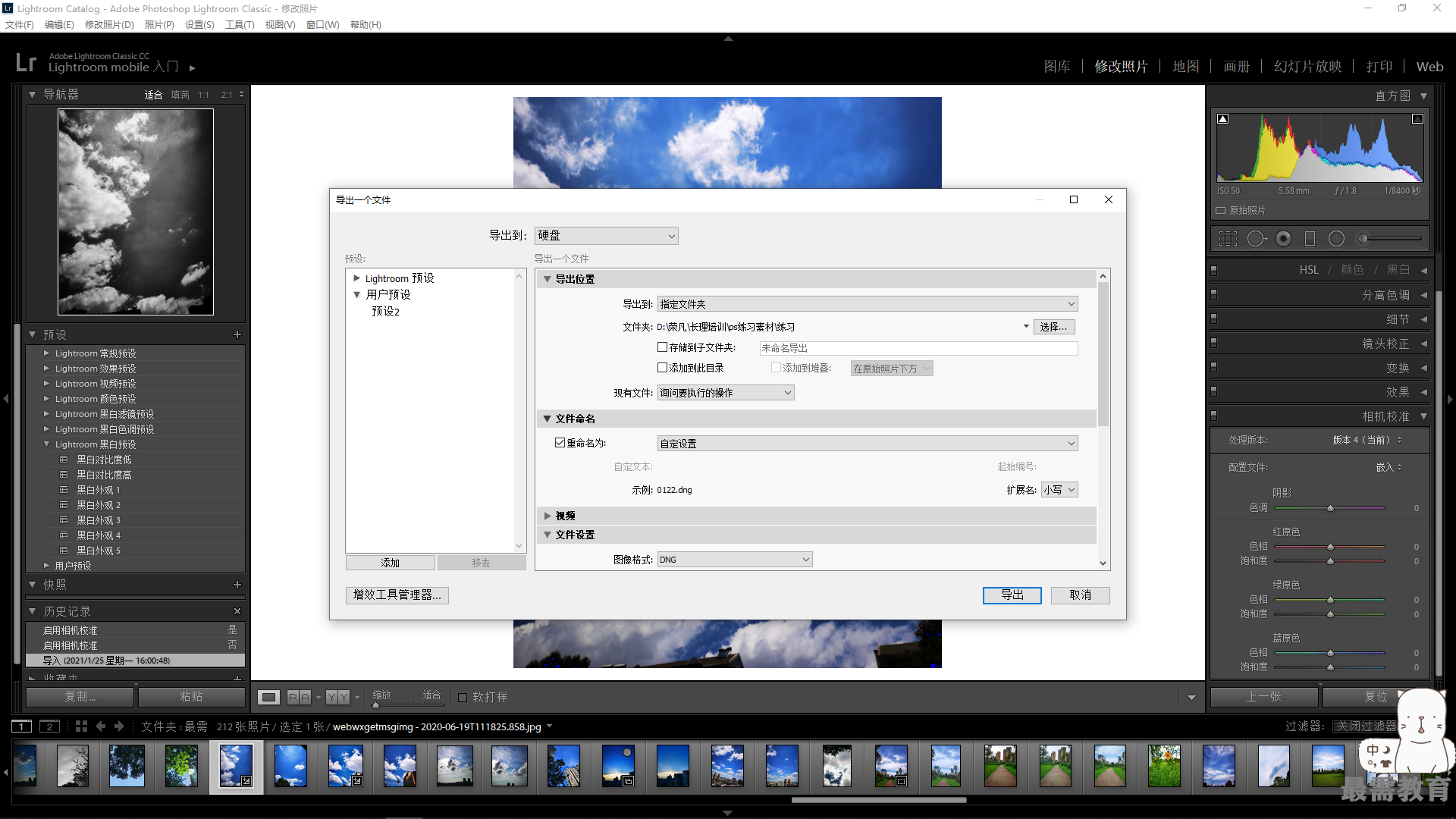Hide the top module panel arrow
This screenshot has height=819, width=1456.
[728, 38]
